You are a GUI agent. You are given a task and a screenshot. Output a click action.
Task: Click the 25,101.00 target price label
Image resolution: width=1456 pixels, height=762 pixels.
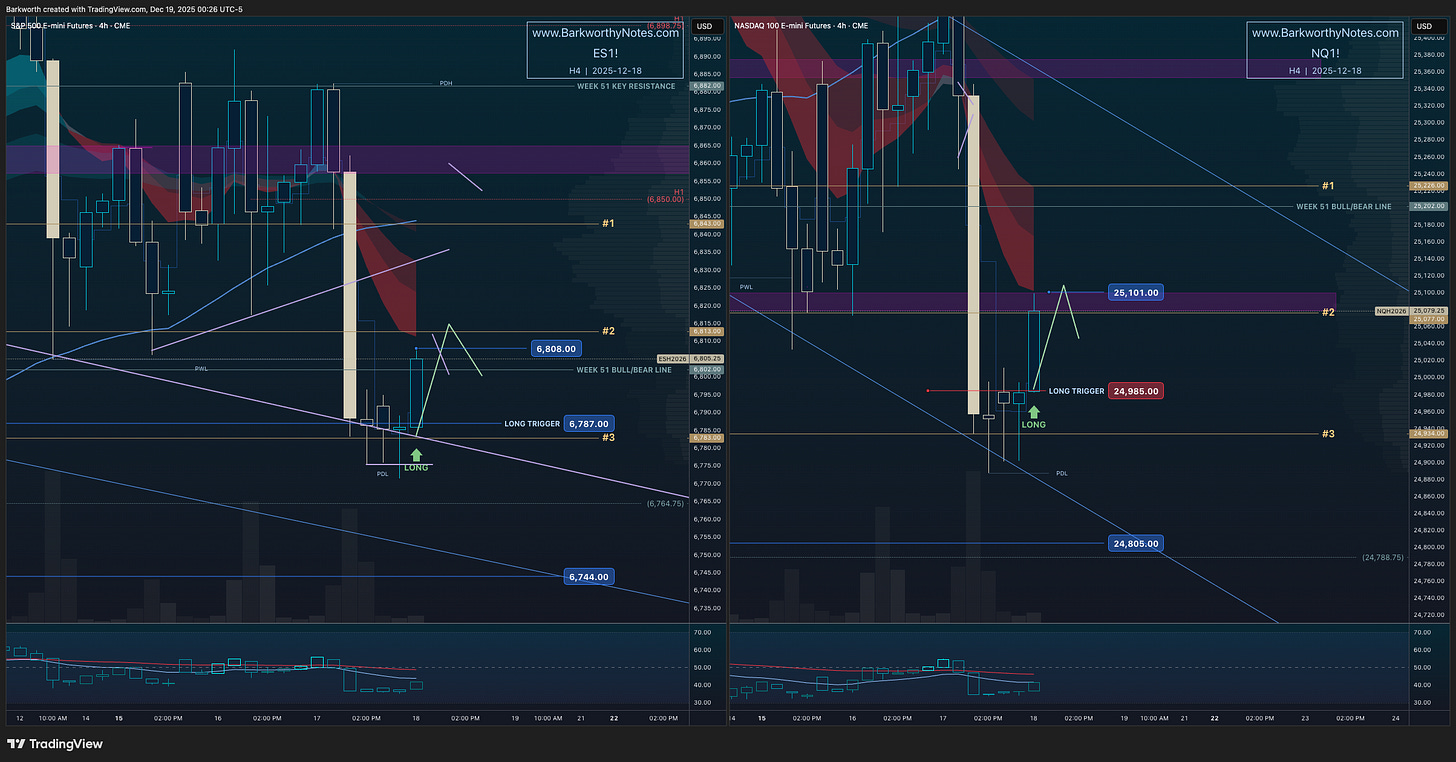point(1137,293)
